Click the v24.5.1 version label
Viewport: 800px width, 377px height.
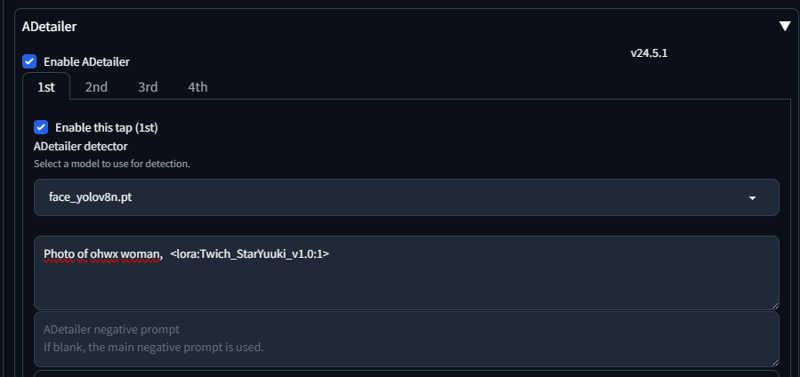point(649,53)
